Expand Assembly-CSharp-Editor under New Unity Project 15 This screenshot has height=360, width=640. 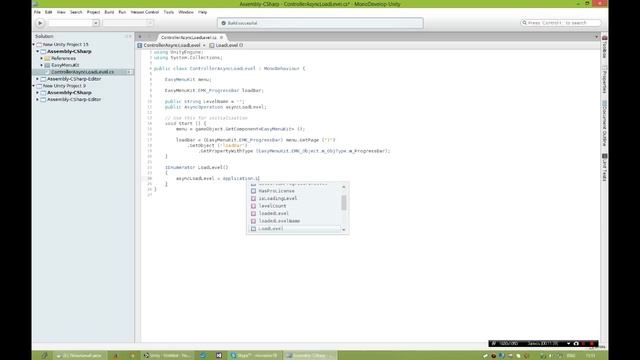tap(38, 79)
